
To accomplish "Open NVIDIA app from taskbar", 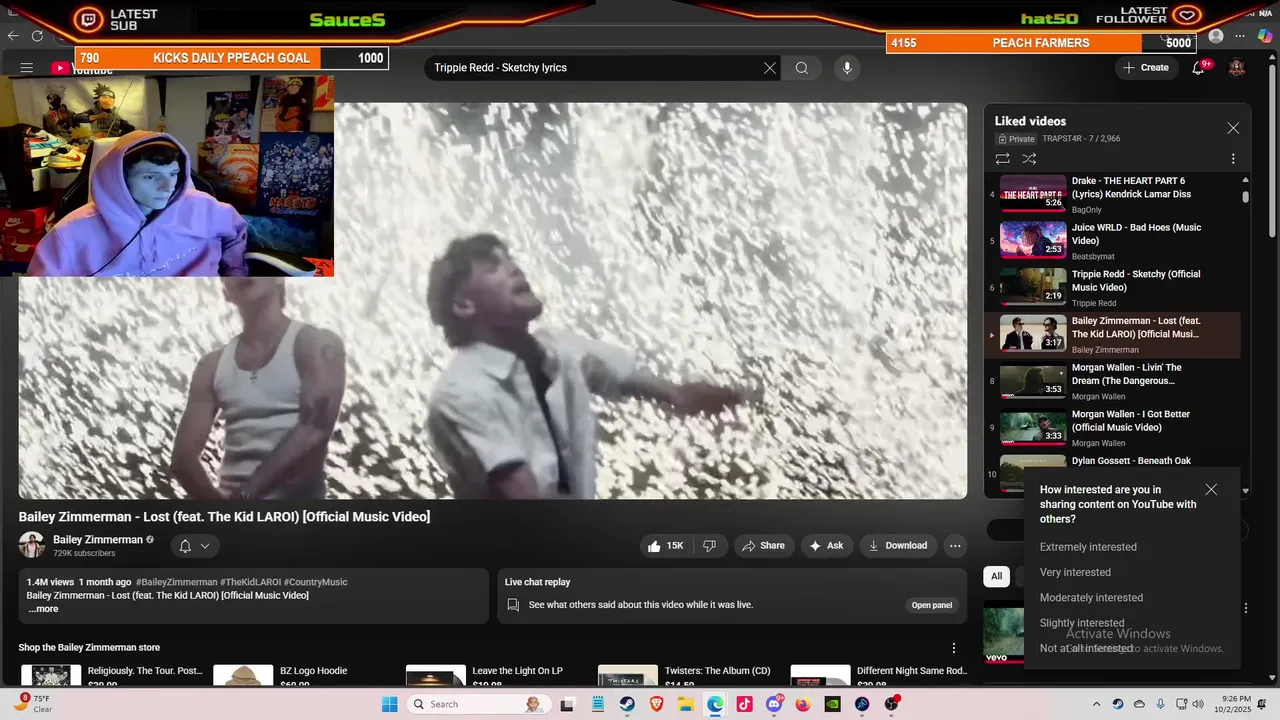I will point(832,704).
